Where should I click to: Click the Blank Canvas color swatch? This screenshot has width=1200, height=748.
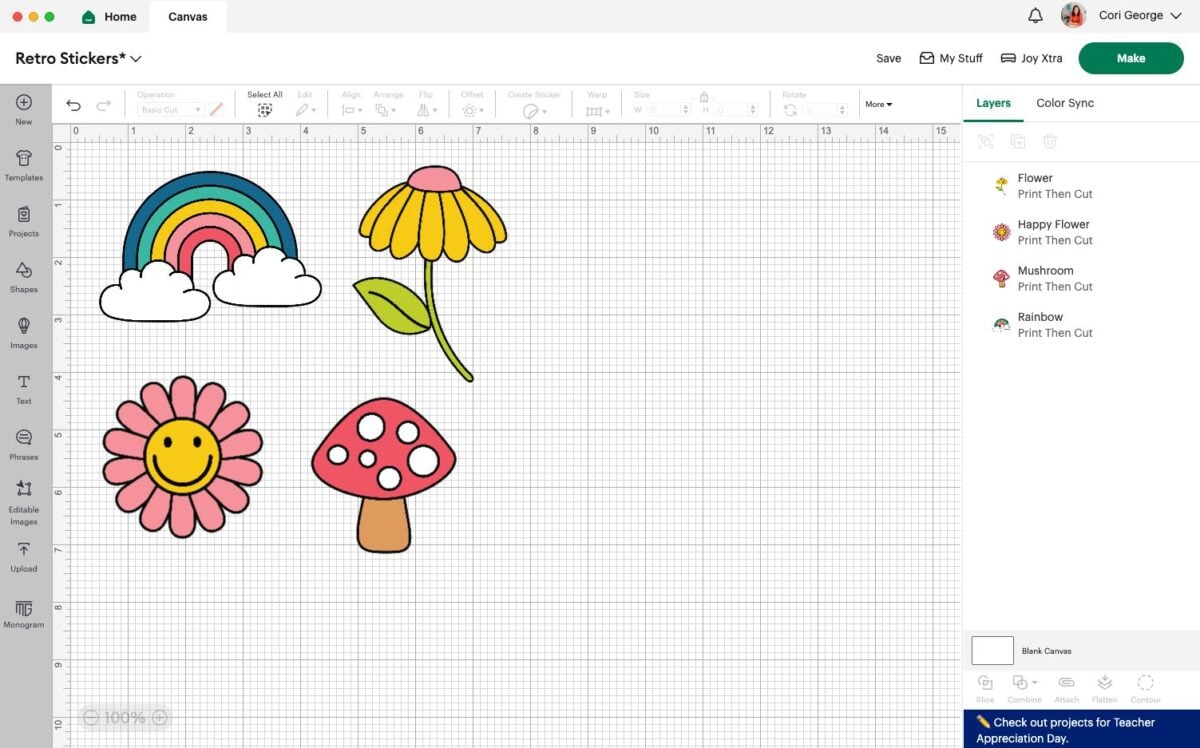(992, 651)
